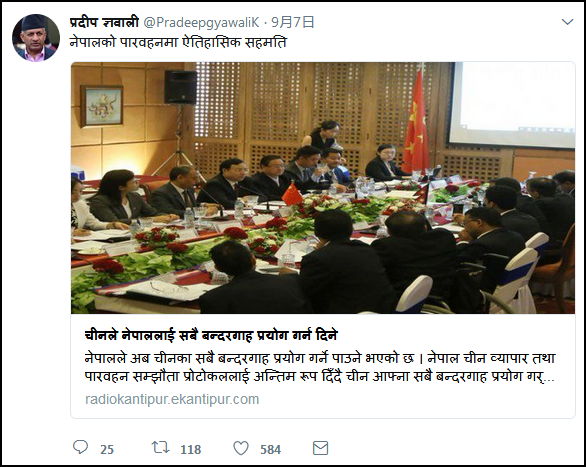This screenshot has width=586, height=467.
Task: Open the author's profile avatar photo
Action: pyautogui.click(x=36, y=38)
